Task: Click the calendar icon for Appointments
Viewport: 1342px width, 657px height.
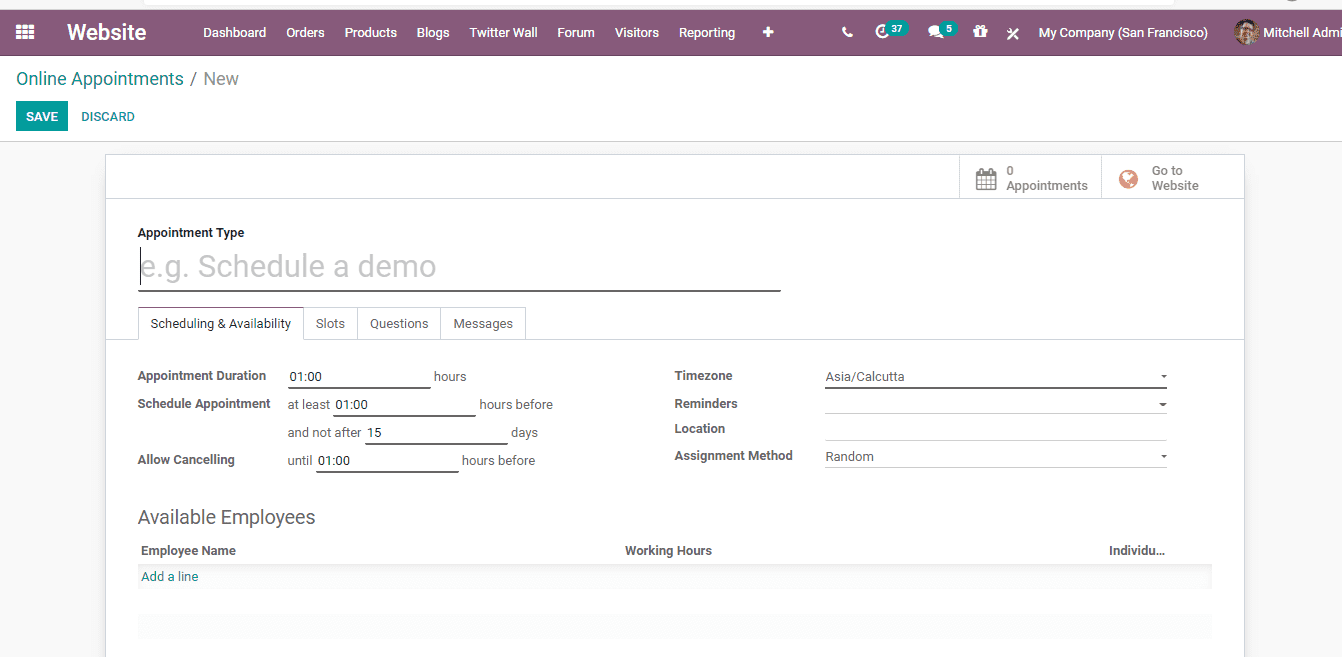Action: [x=986, y=179]
